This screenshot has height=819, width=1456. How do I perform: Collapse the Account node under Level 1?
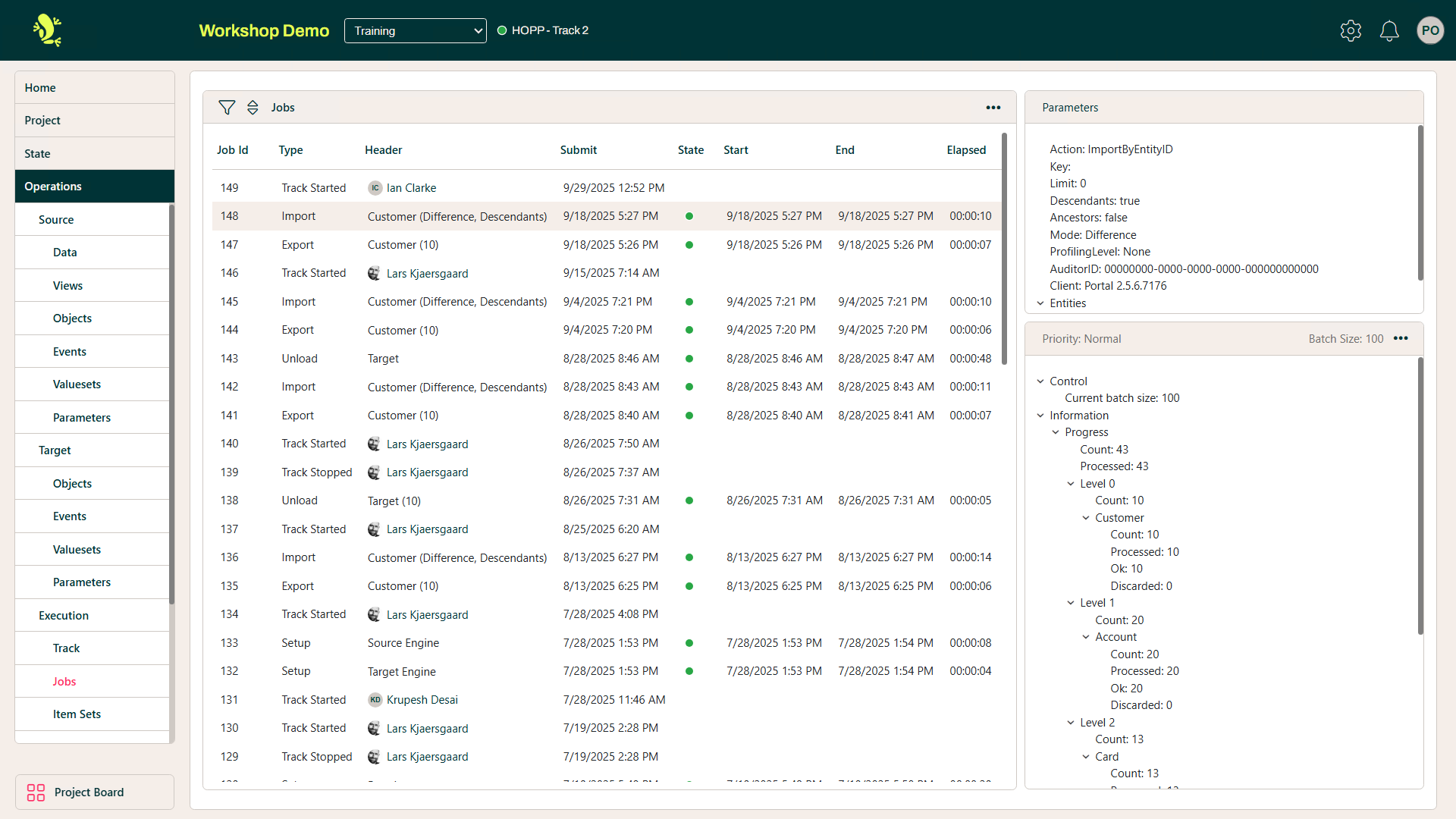click(x=1086, y=637)
